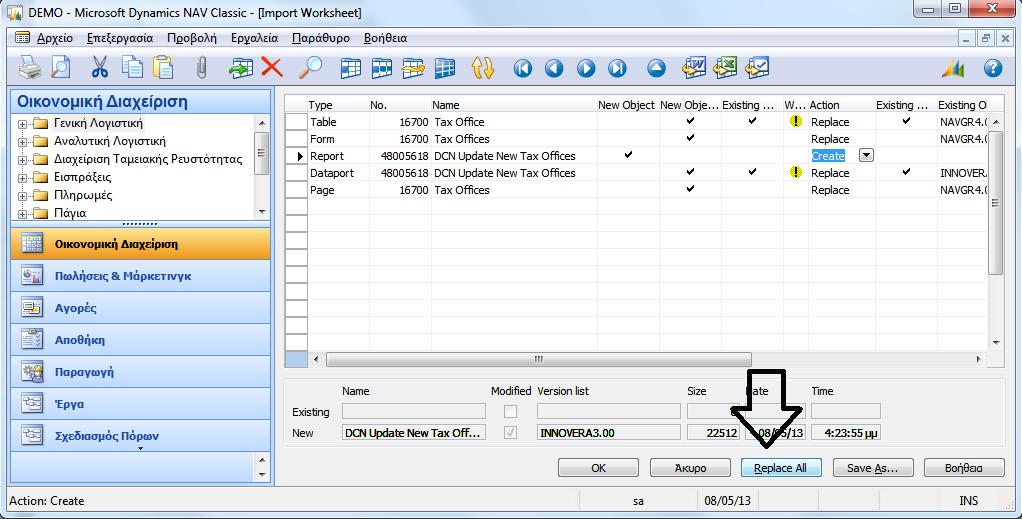Click the Show All toolbar icon
The height and width of the screenshot is (519, 1022).
445,68
